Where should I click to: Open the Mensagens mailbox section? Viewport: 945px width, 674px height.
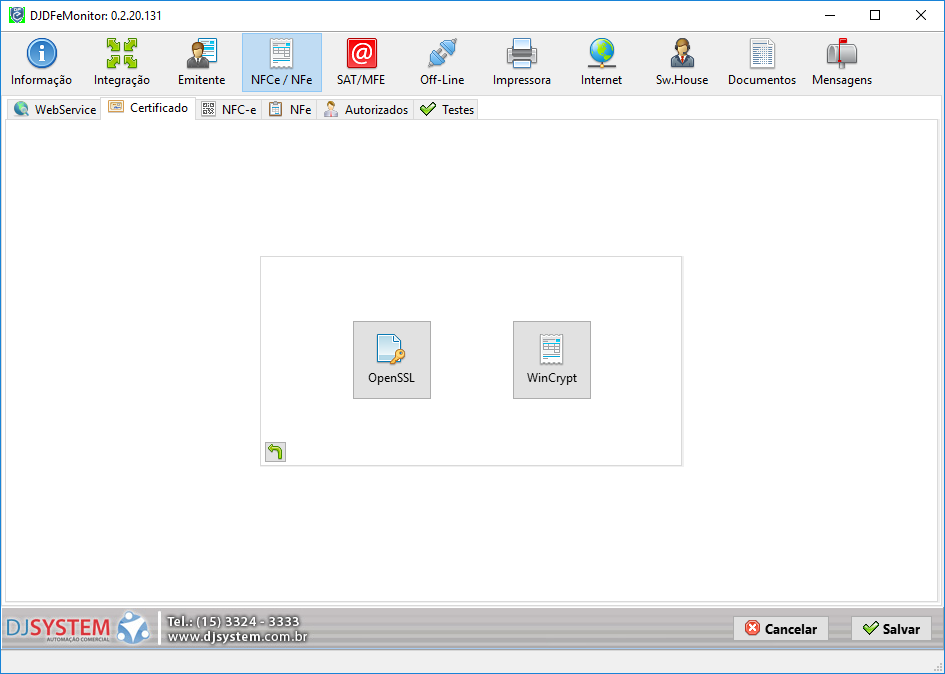(841, 62)
